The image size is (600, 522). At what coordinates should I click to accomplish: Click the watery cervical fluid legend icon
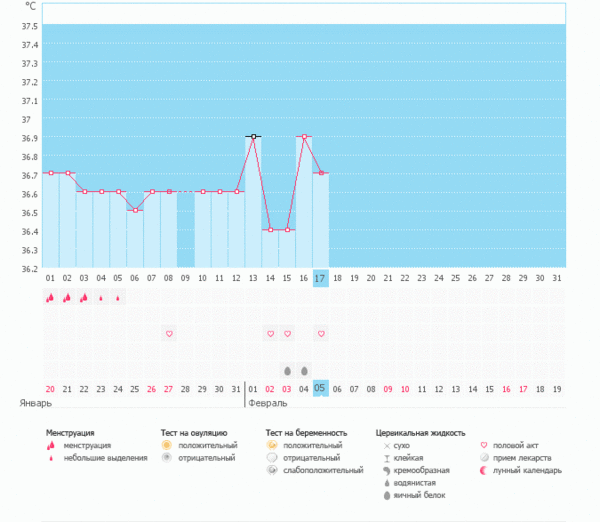coord(386,482)
